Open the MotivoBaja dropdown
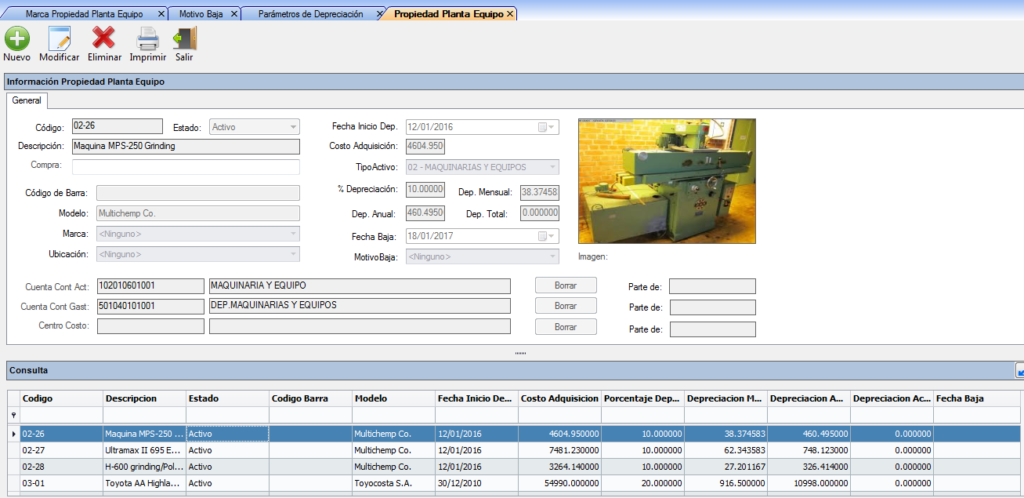Image resolution: width=1024 pixels, height=498 pixels. [552, 257]
